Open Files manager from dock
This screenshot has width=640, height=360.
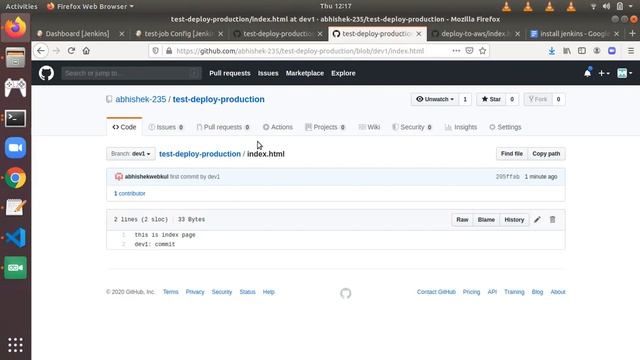pyautogui.click(x=16, y=57)
